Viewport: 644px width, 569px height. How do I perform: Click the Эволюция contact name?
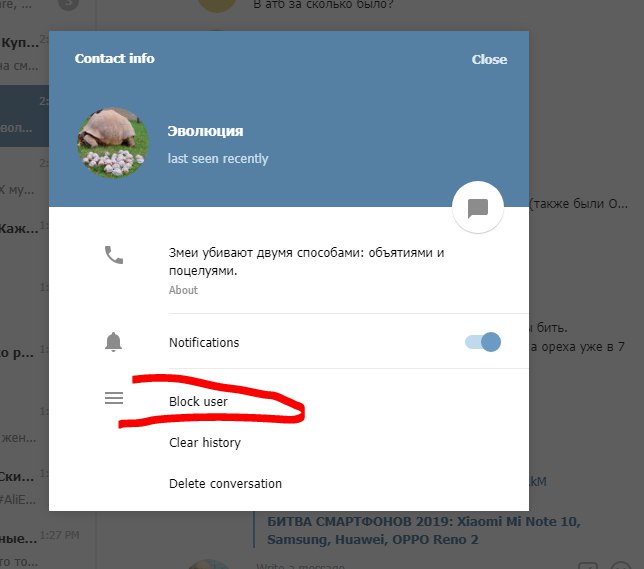[205, 131]
